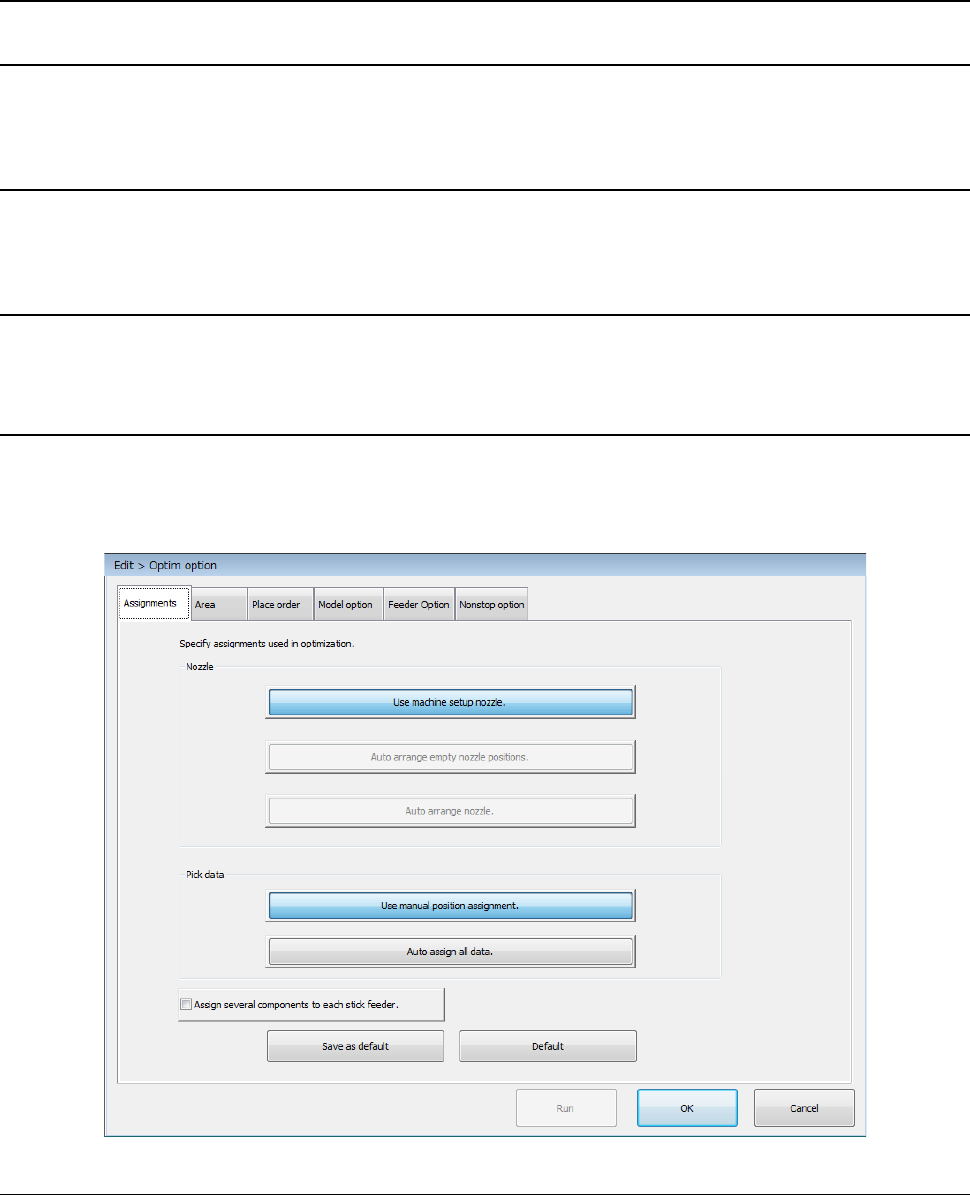
Task: Click the Run button
Action: coord(566,1108)
